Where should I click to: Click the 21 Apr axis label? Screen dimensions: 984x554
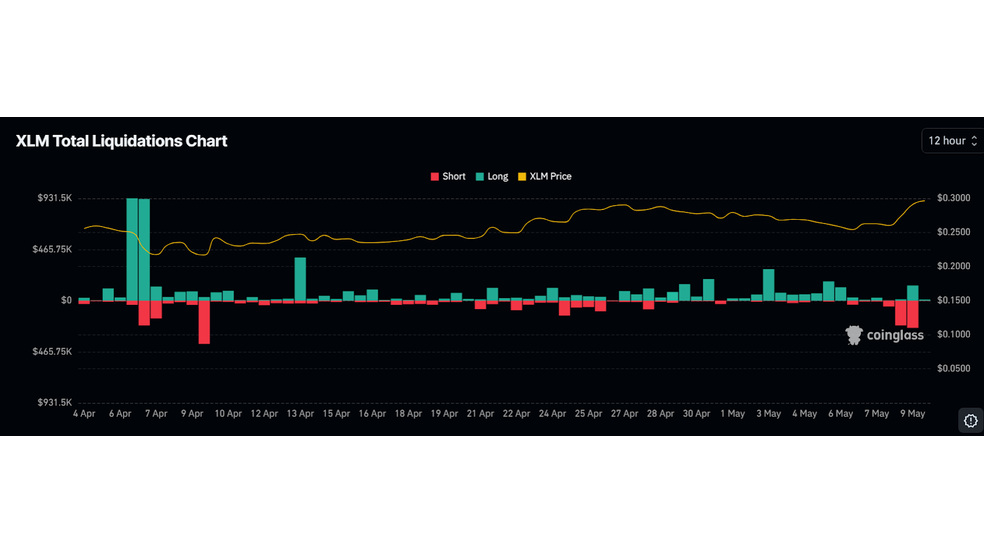(x=480, y=413)
